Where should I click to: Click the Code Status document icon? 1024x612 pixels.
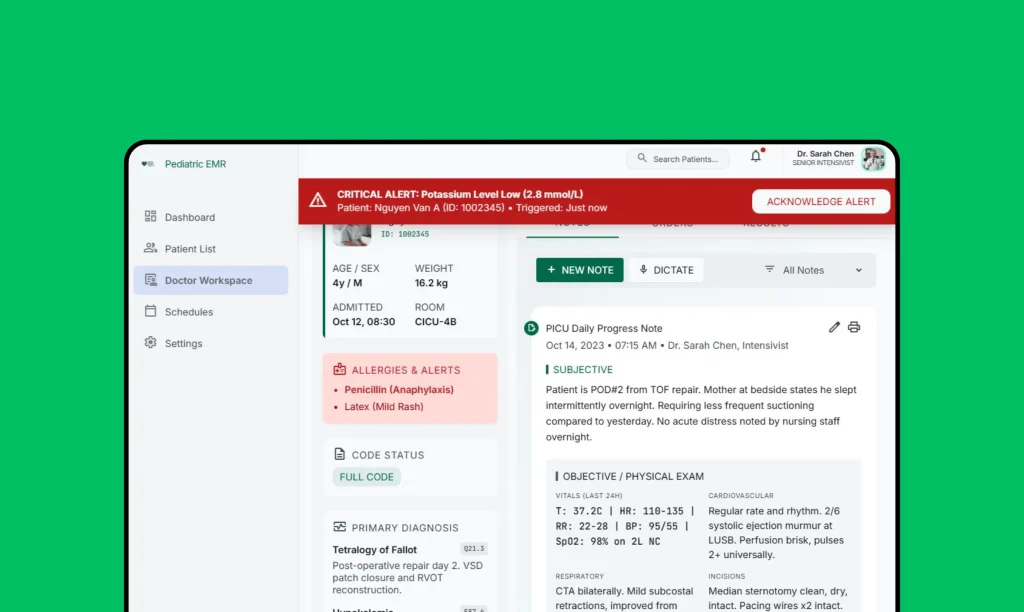click(x=340, y=454)
